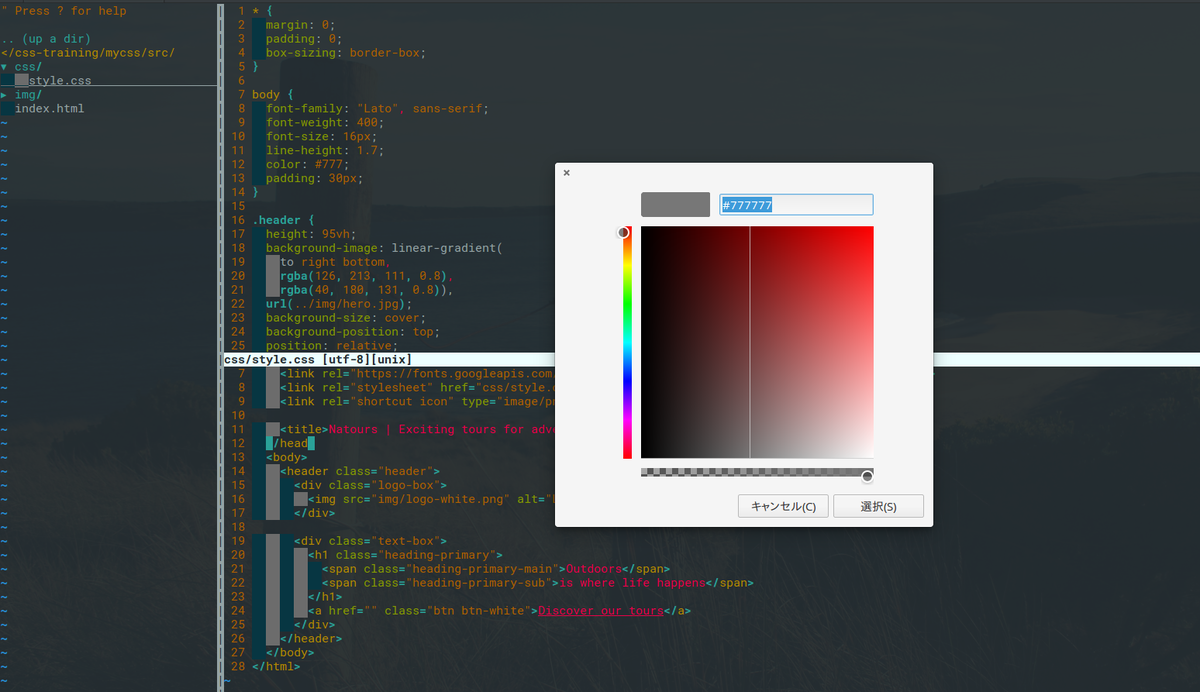This screenshot has width=1200, height=692.
Task: Click the css/style.css [utf-8][unix] status line
Action: click(x=317, y=360)
